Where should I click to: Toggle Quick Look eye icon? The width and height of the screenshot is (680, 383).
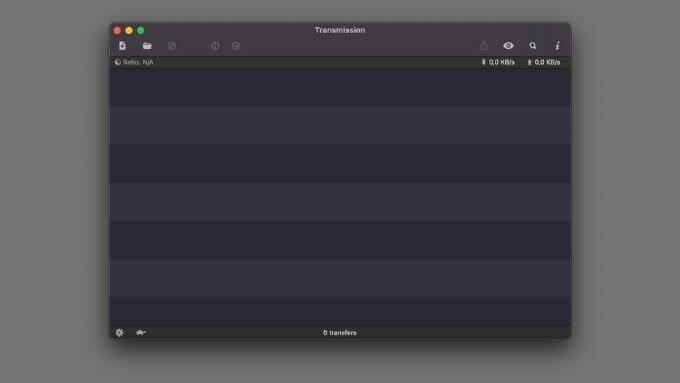click(508, 46)
